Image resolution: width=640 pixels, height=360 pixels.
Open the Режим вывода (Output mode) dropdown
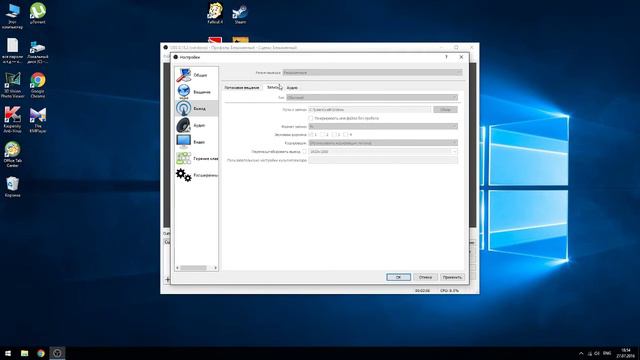point(372,73)
